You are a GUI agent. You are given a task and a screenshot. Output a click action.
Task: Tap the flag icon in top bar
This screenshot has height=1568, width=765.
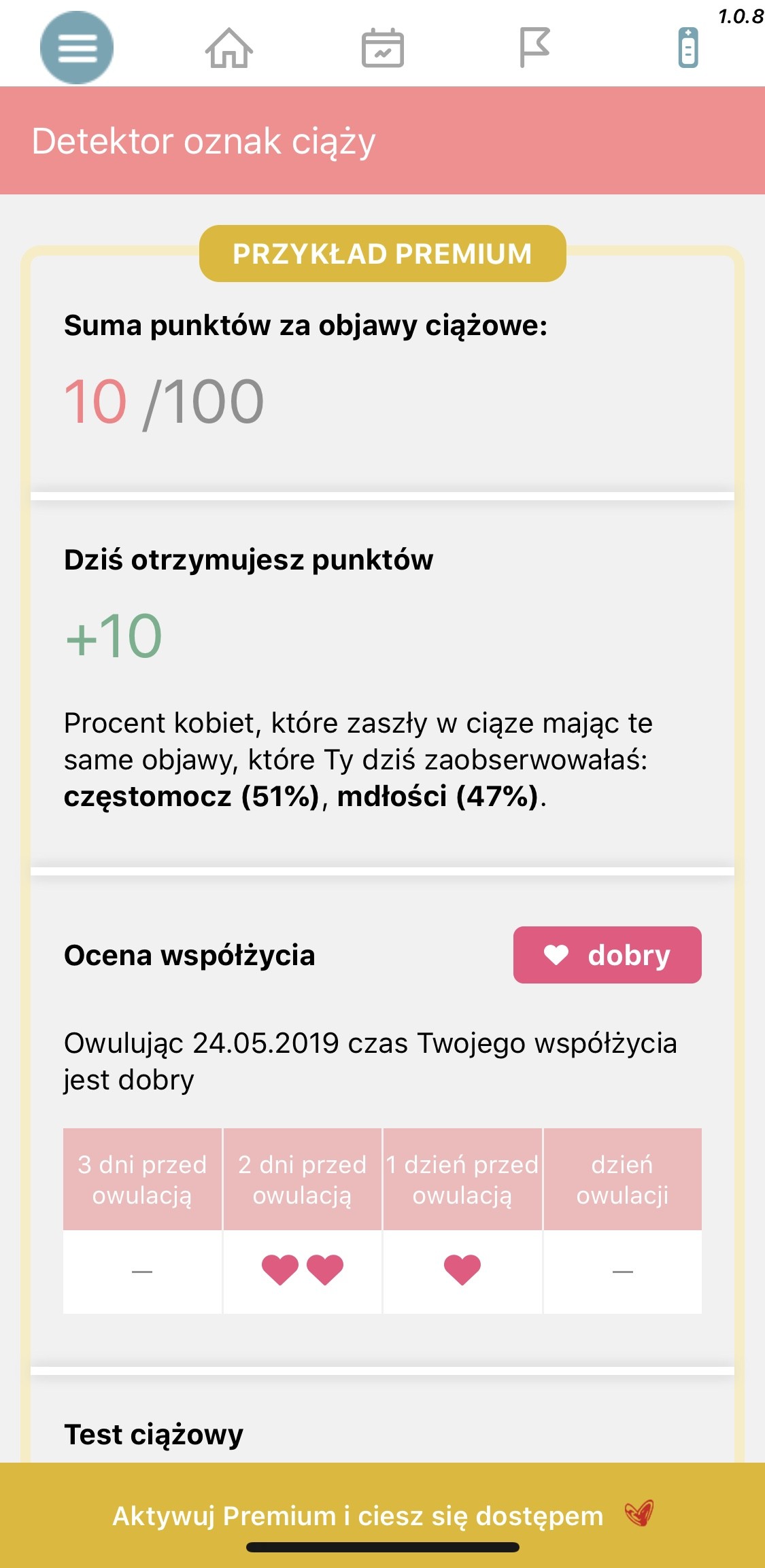coord(534,48)
